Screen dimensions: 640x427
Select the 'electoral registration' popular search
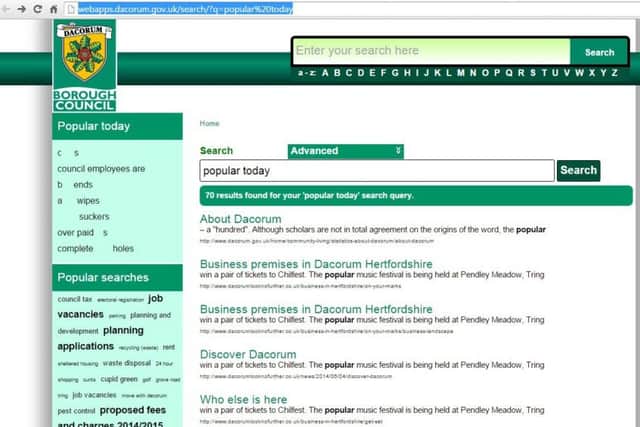(x=120, y=300)
